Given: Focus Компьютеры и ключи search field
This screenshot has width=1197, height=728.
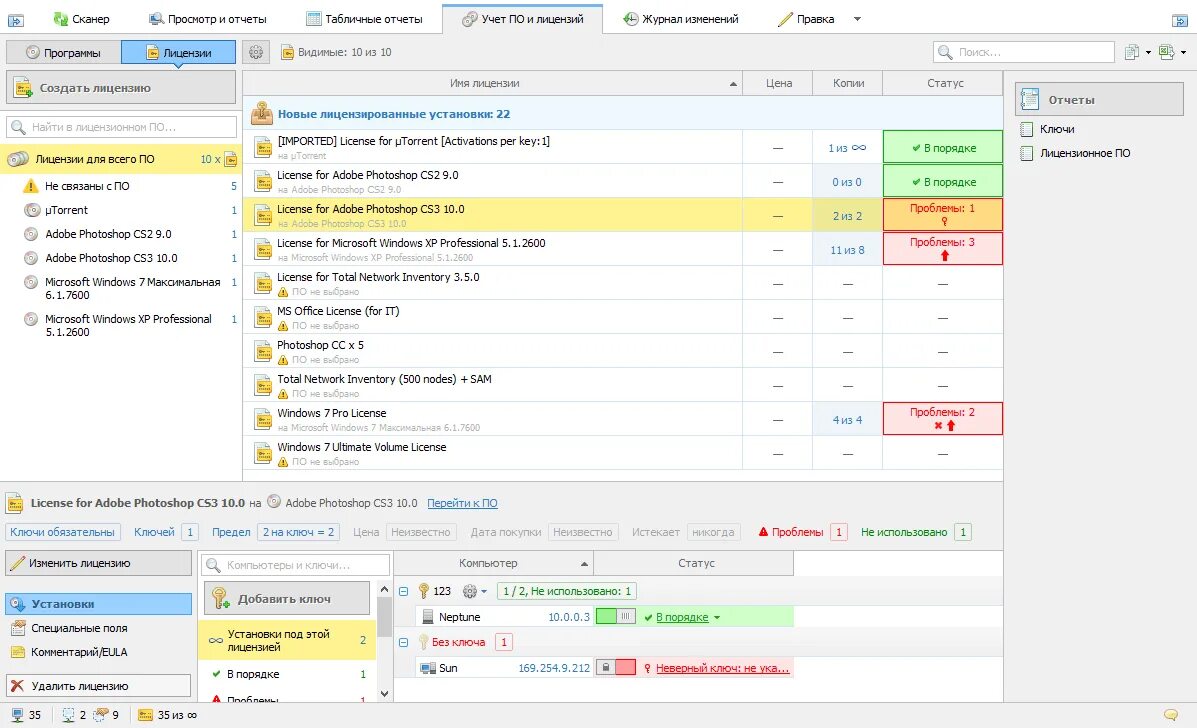Looking at the screenshot, I should [296, 565].
